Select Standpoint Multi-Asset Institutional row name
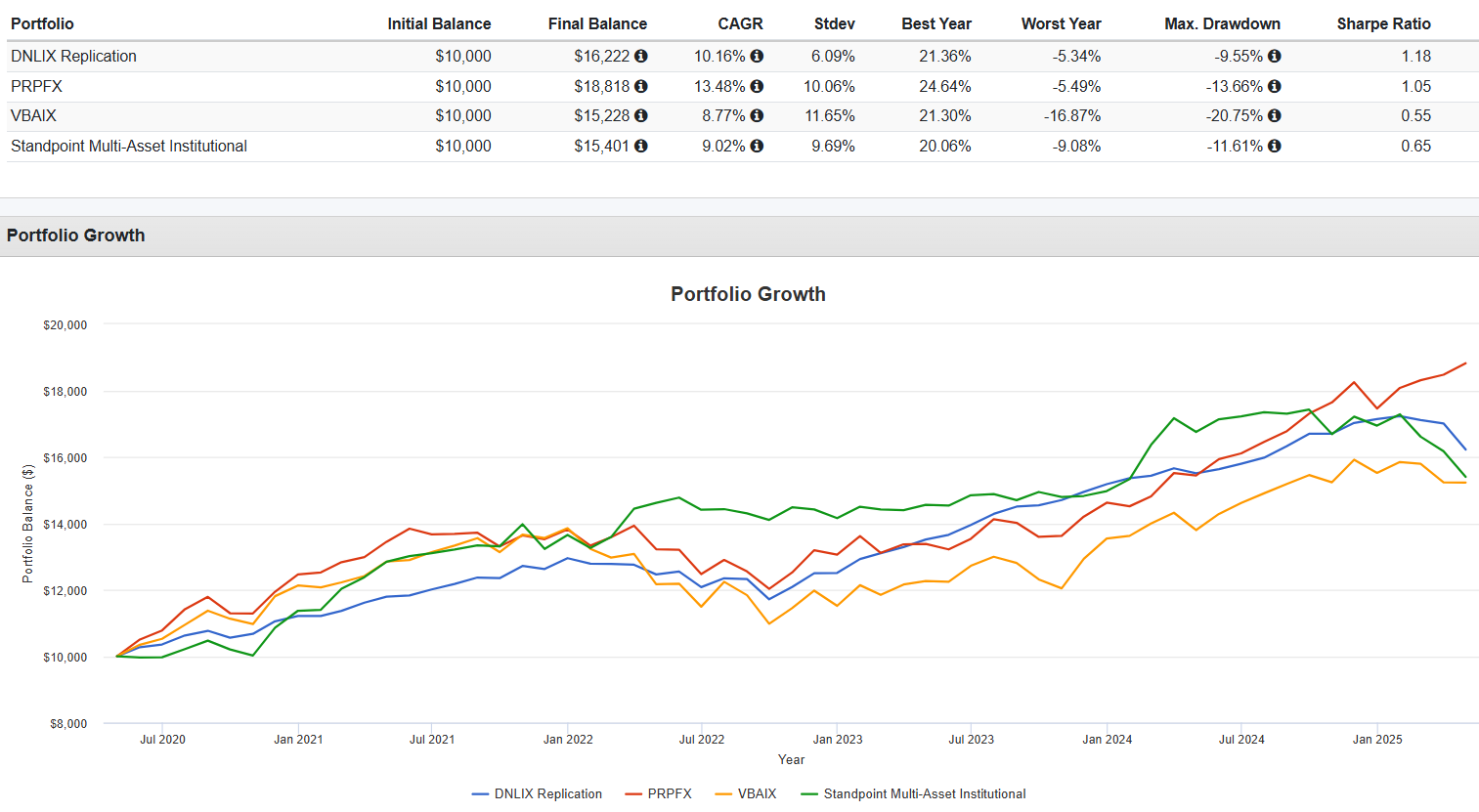 pyautogui.click(x=129, y=146)
